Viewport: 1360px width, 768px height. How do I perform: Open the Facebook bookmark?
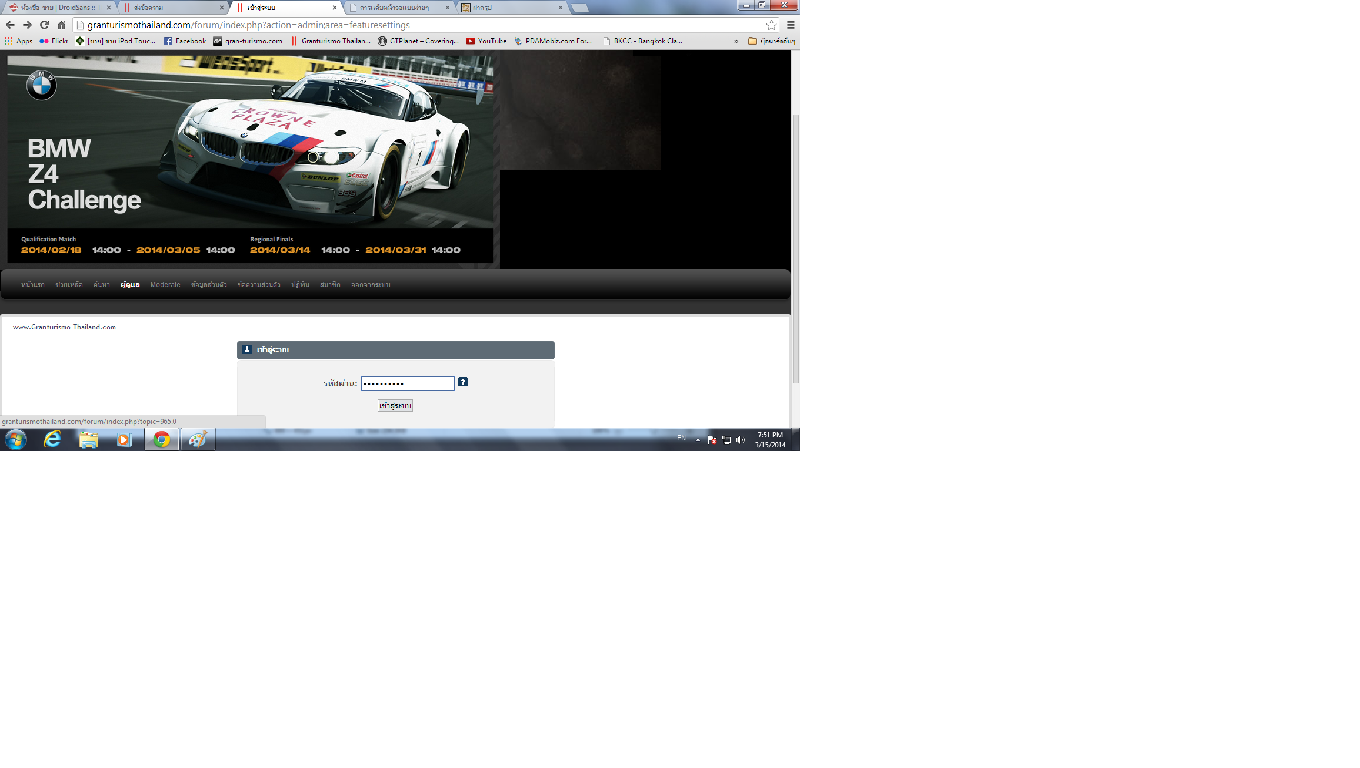[x=185, y=41]
